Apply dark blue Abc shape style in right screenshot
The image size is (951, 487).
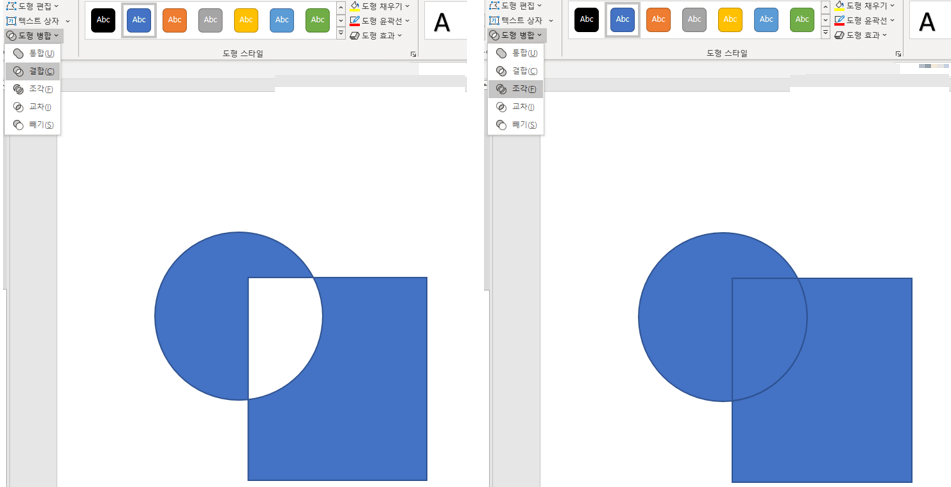coord(622,20)
